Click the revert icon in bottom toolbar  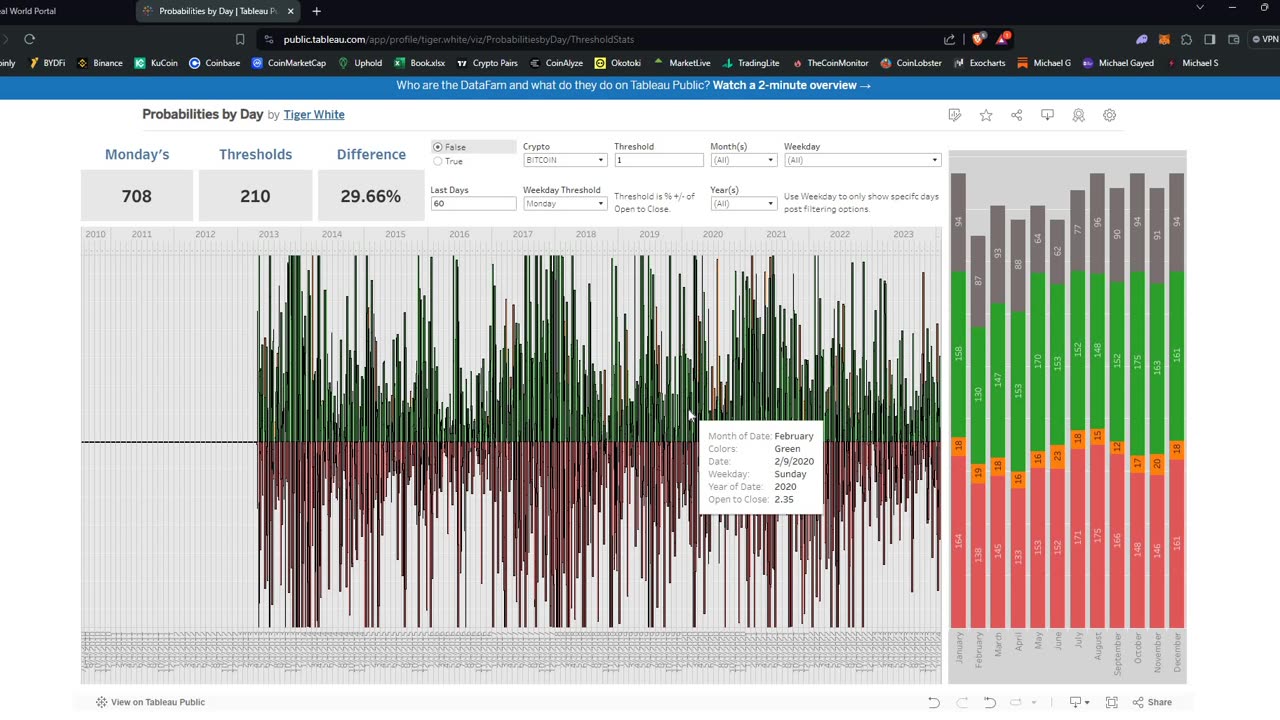pyautogui.click(x=989, y=702)
